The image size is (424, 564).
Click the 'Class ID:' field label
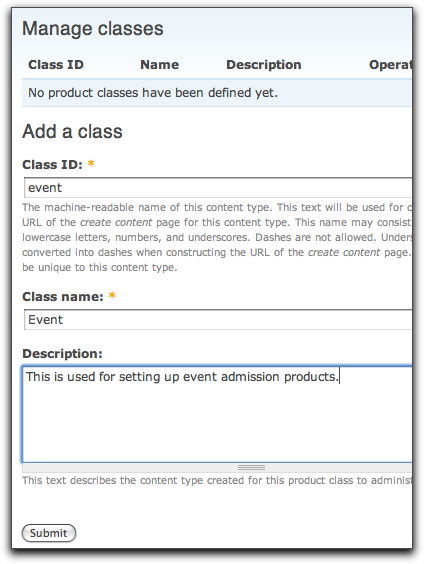point(53,165)
